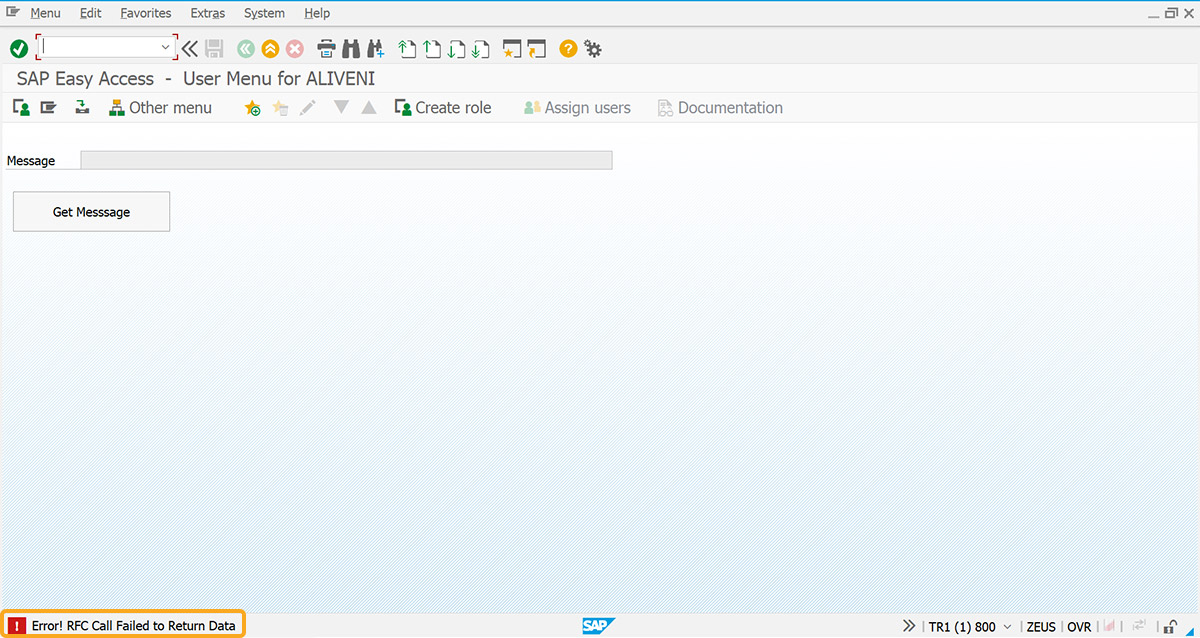Open Help via orange question mark
1200x638 pixels.
pyautogui.click(x=568, y=48)
